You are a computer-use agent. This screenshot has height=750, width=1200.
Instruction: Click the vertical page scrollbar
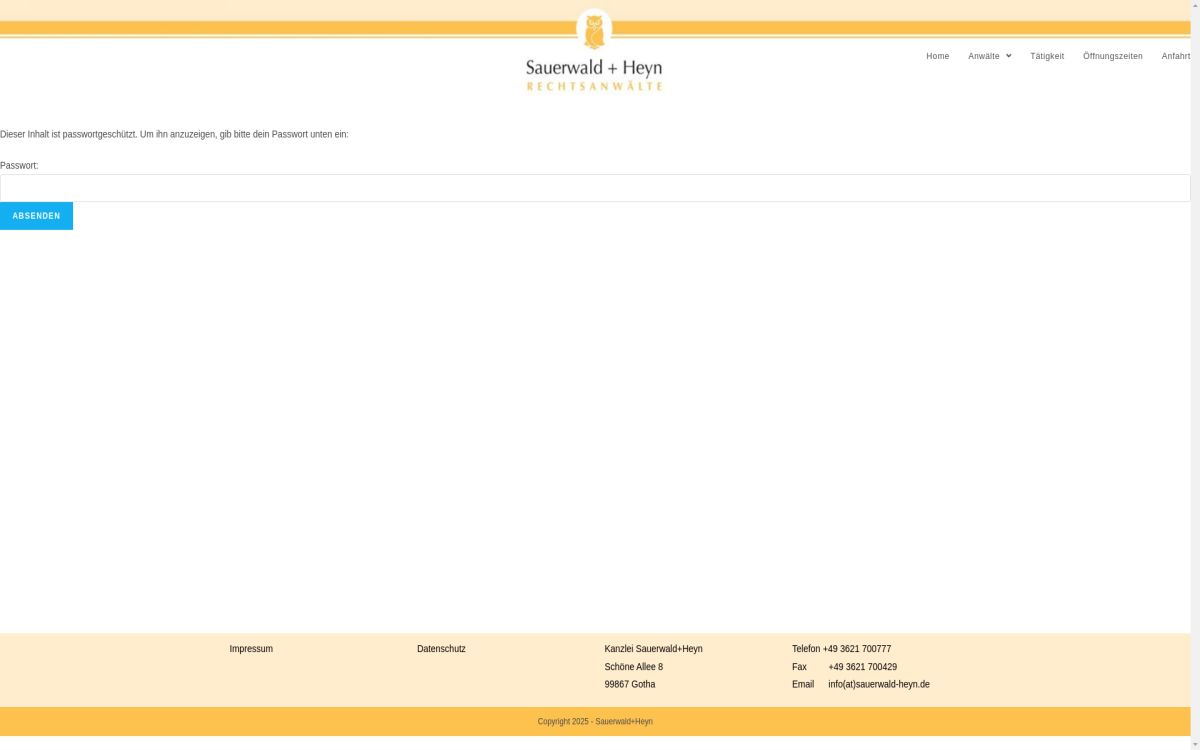[x=1195, y=375]
